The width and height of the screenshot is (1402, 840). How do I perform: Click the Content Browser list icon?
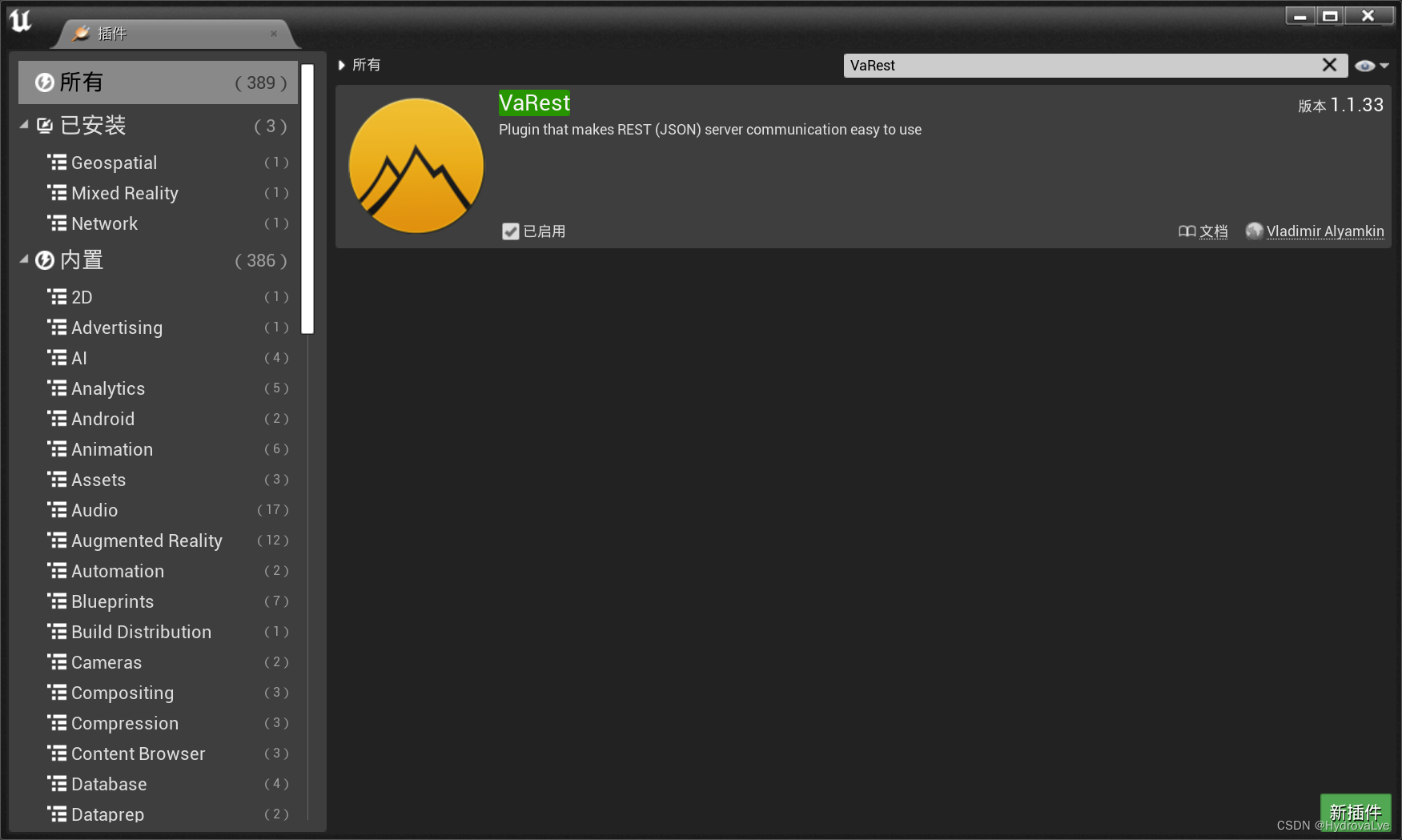pos(57,754)
